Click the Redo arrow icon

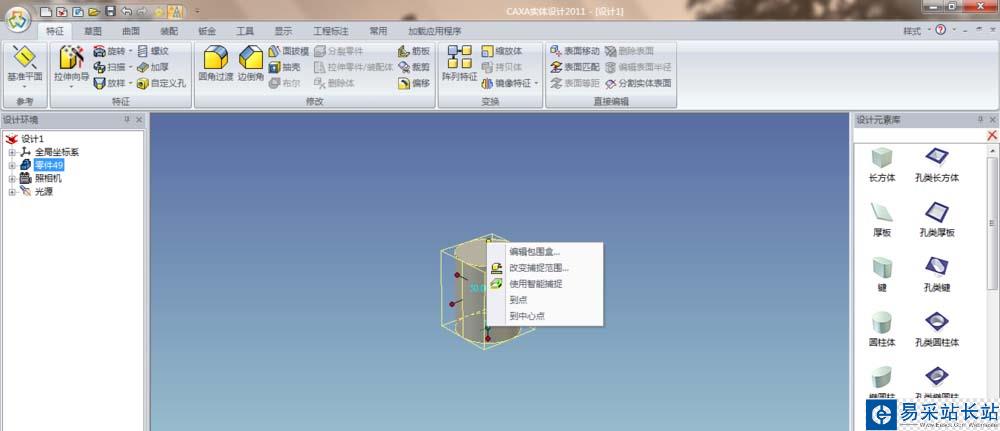click(142, 11)
